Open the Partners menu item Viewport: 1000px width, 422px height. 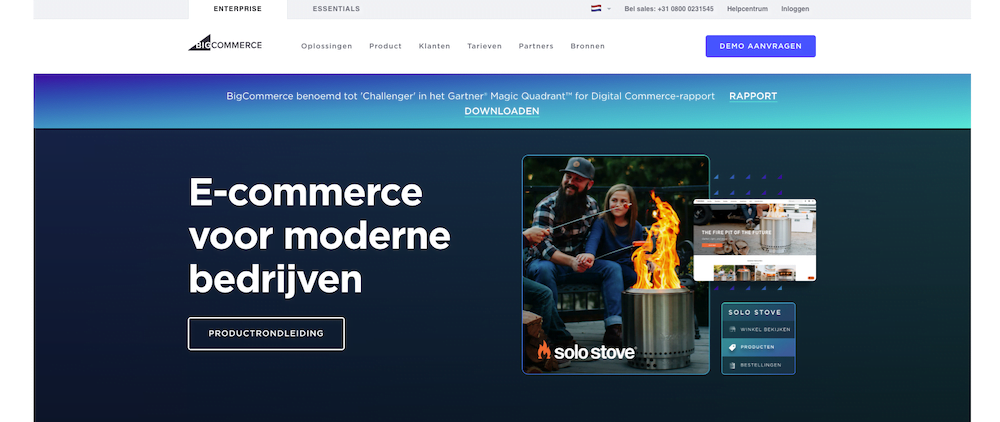tap(536, 46)
